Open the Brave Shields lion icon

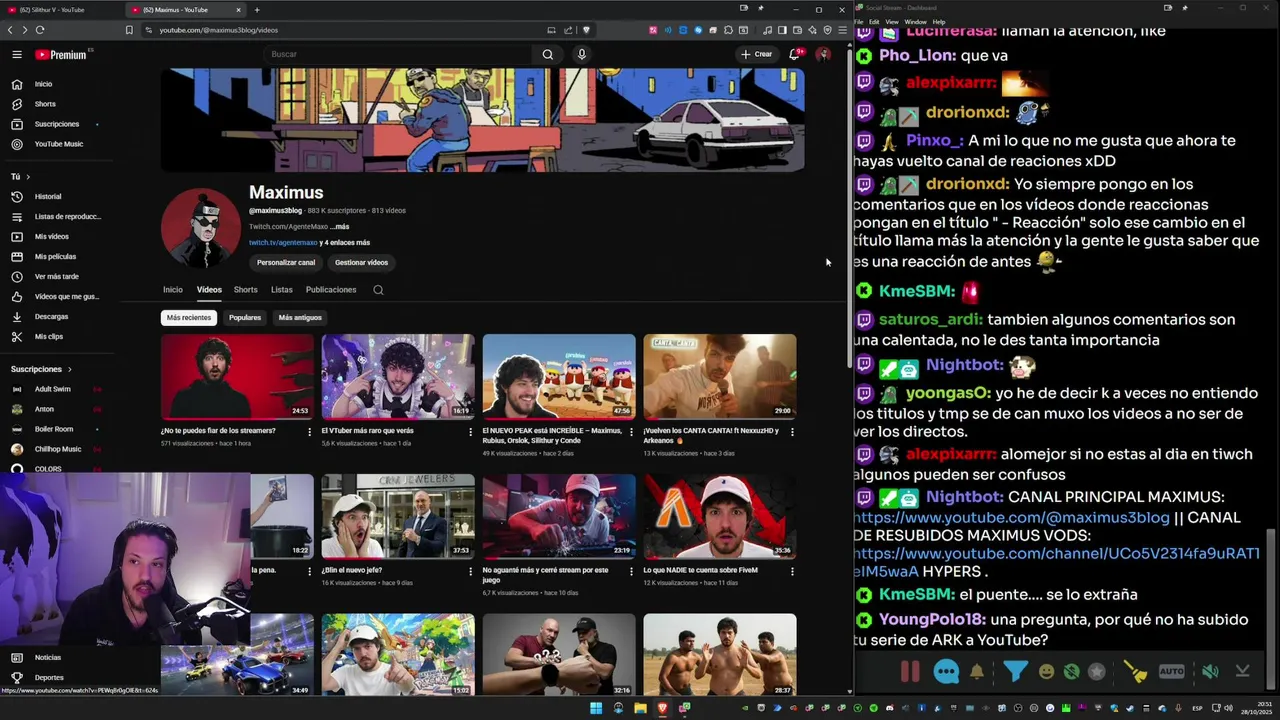[x=586, y=30]
